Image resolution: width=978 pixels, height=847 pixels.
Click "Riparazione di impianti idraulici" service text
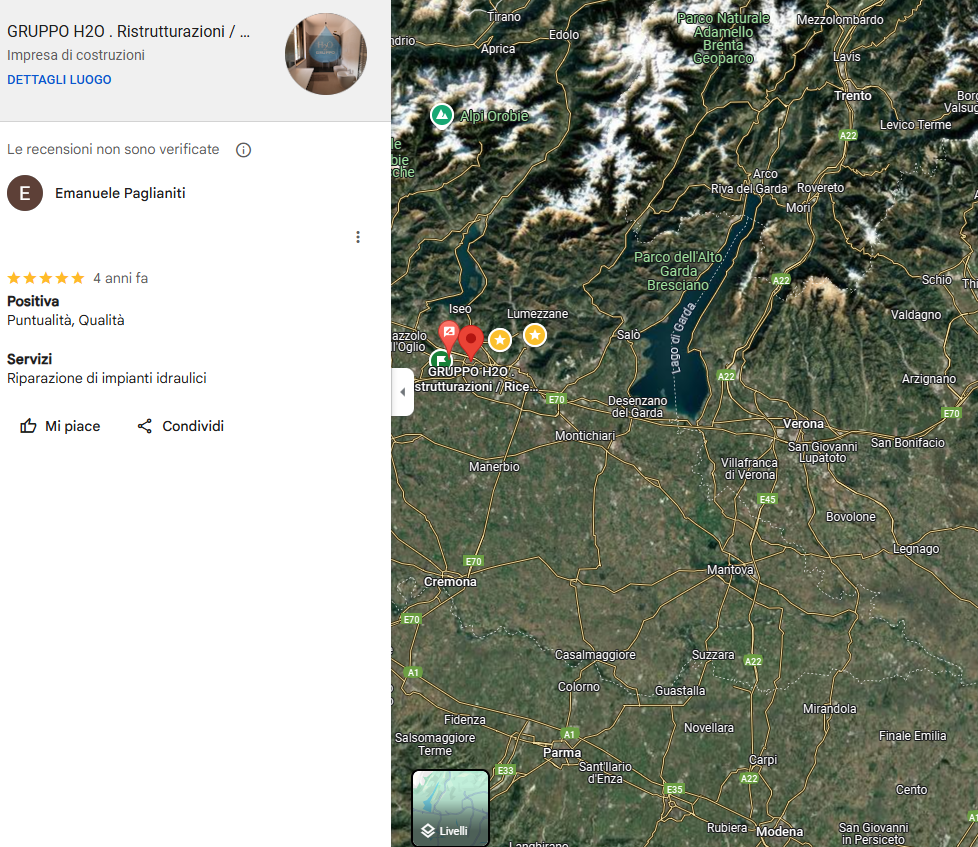107,378
